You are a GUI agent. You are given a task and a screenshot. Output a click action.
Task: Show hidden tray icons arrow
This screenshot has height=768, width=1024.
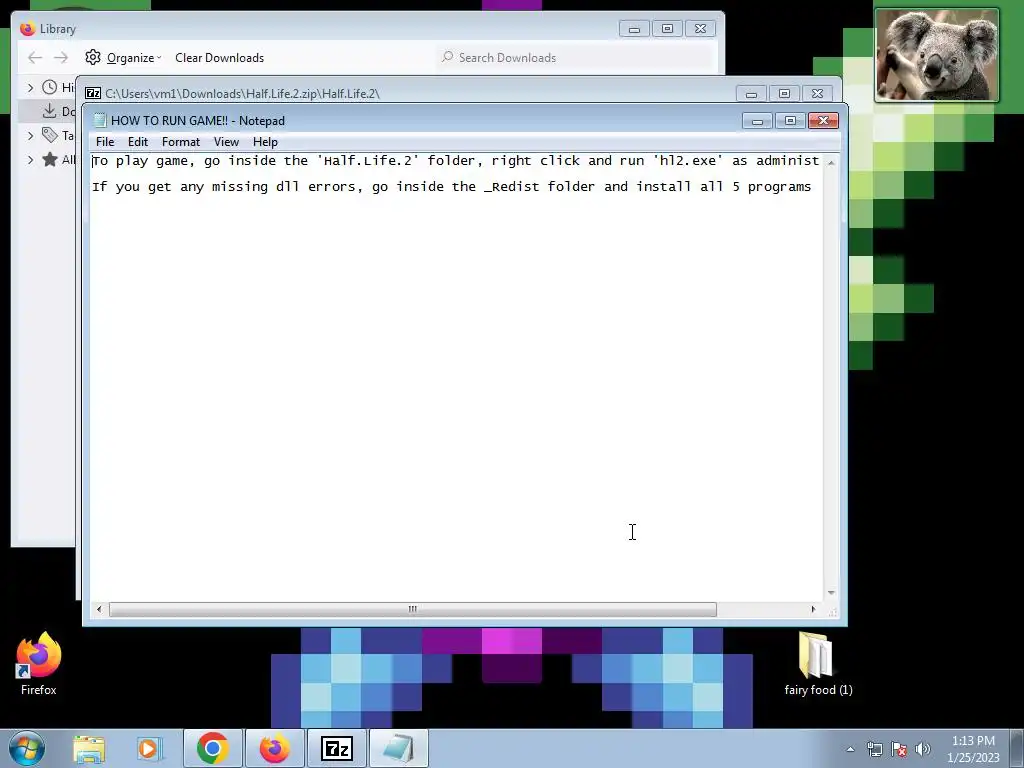coord(850,749)
